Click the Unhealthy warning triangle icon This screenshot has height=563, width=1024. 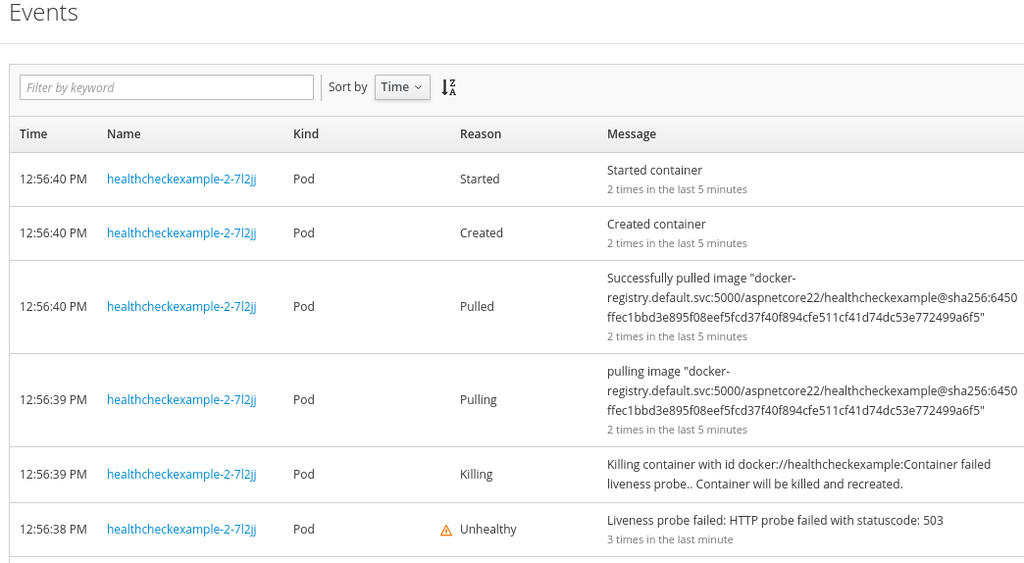click(x=446, y=530)
